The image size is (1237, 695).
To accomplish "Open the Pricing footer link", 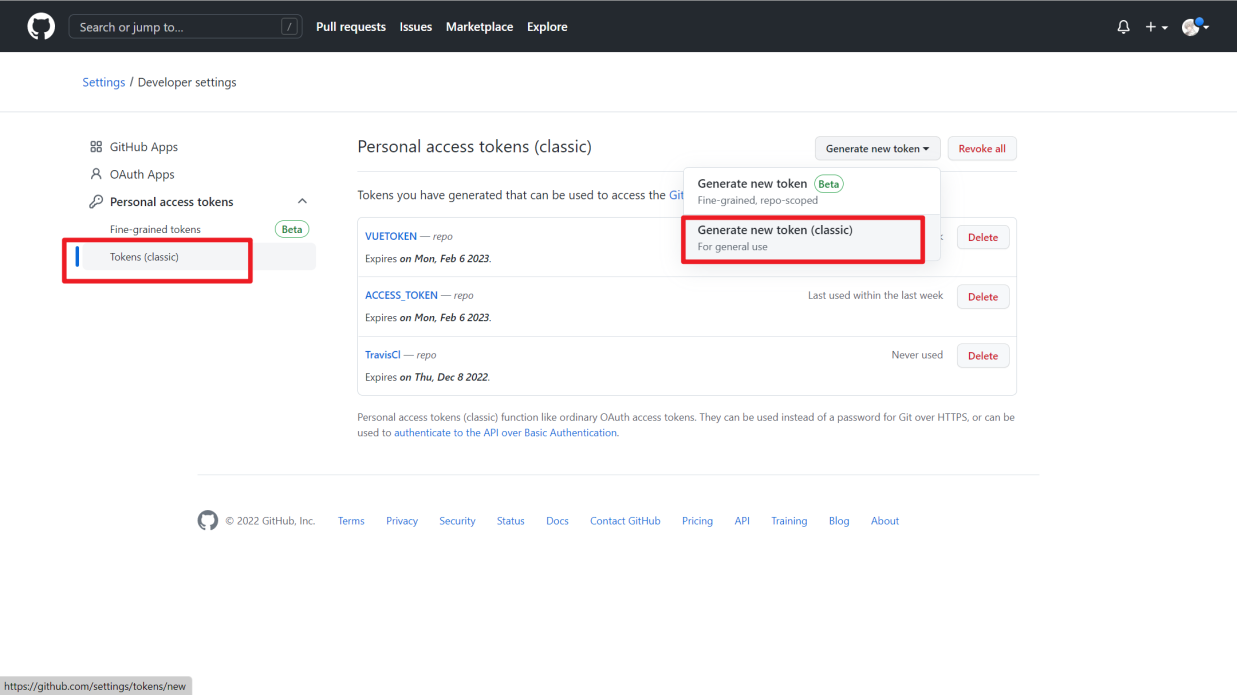I will (697, 521).
